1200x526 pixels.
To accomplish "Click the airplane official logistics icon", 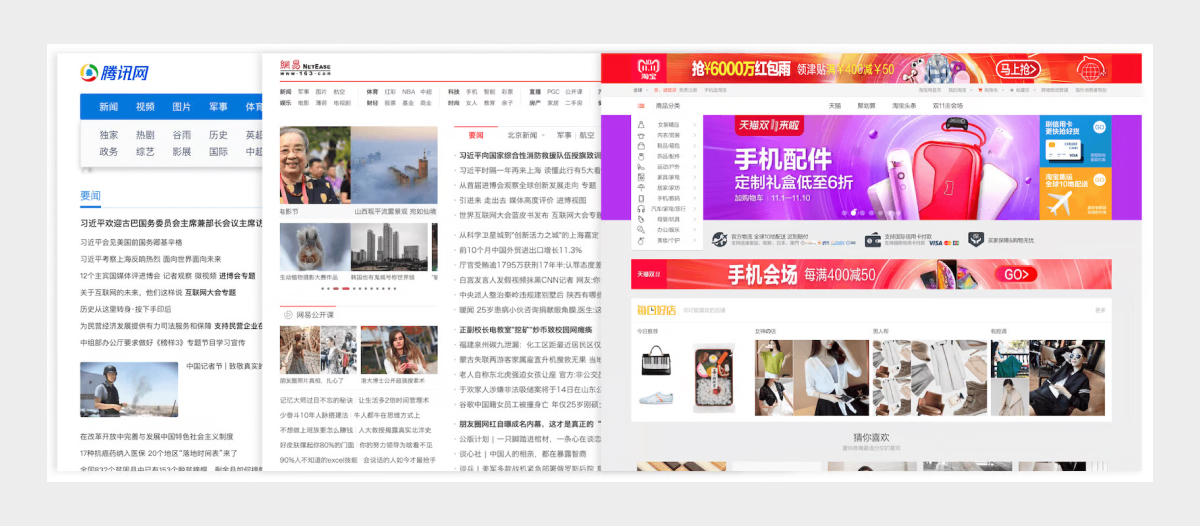I will (x=720, y=239).
